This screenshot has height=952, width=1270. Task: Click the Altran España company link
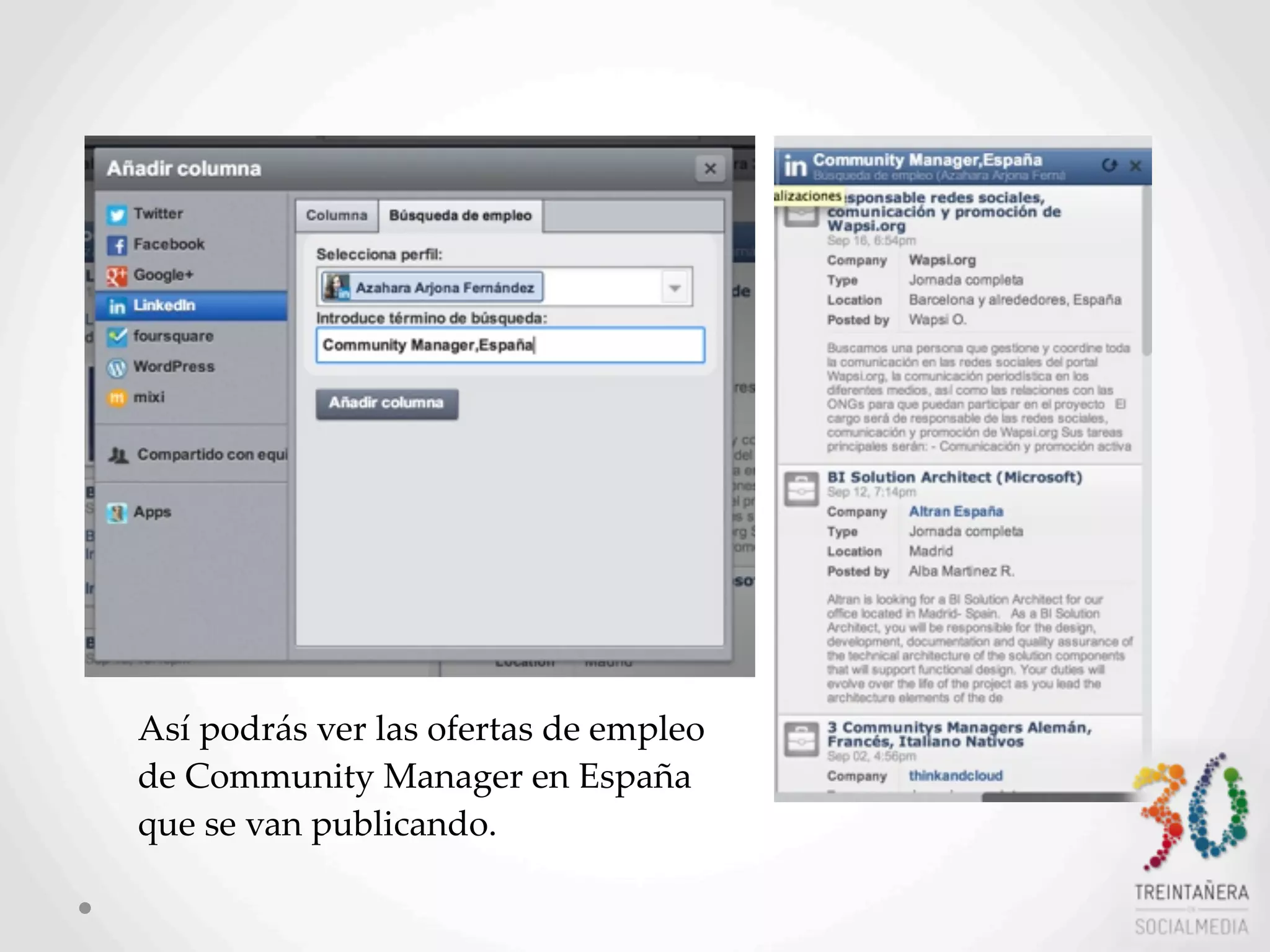[956, 511]
